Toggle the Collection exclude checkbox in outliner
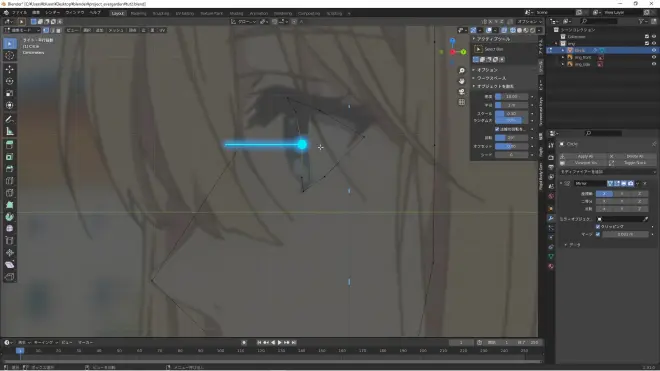 coord(647,37)
